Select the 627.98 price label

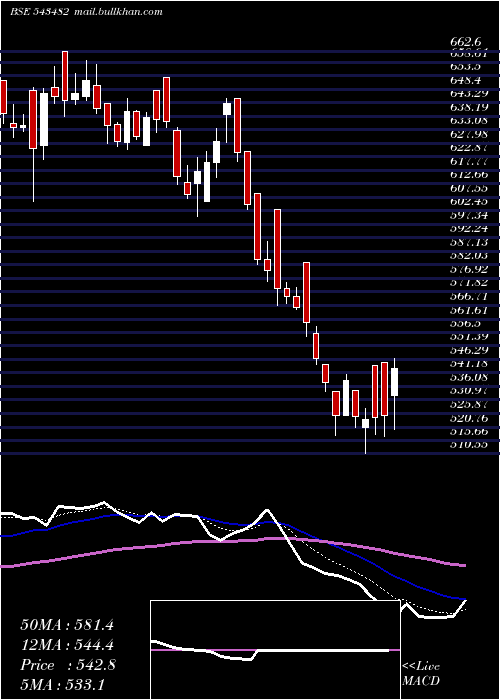click(x=469, y=135)
